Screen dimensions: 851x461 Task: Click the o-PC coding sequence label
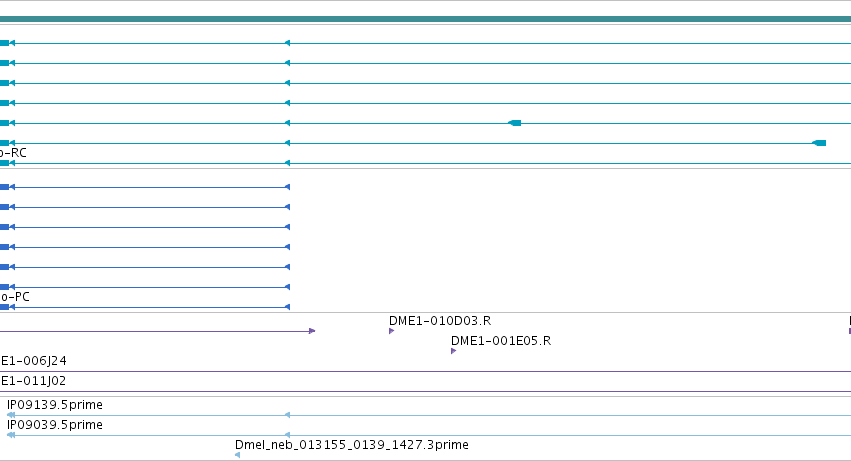pyautogui.click(x=15, y=297)
